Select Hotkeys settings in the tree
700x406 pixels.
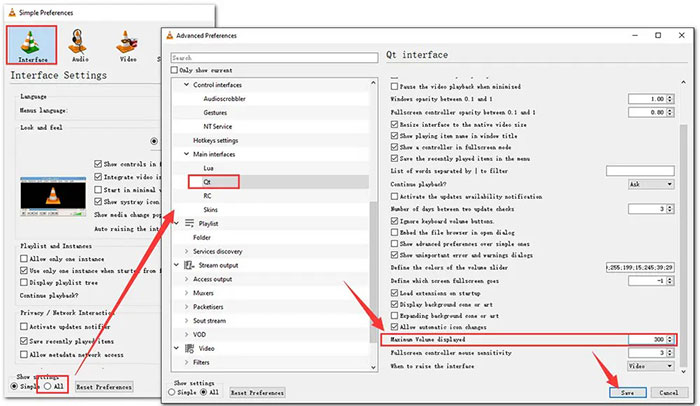217,141
